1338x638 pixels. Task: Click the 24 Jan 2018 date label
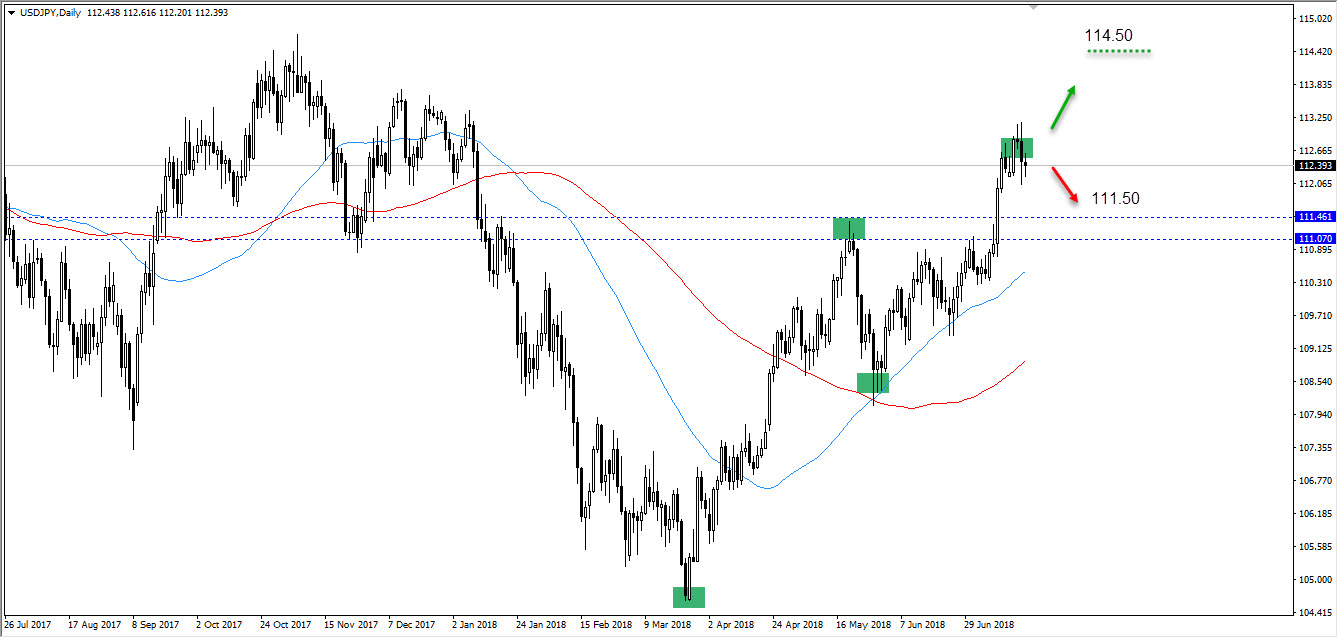click(540, 625)
